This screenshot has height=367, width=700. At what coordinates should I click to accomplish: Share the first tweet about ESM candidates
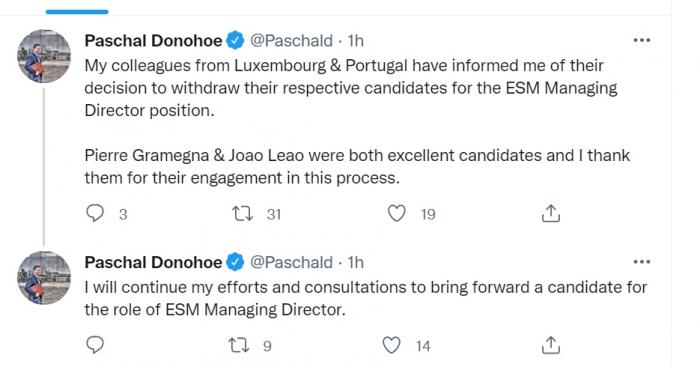(x=550, y=213)
